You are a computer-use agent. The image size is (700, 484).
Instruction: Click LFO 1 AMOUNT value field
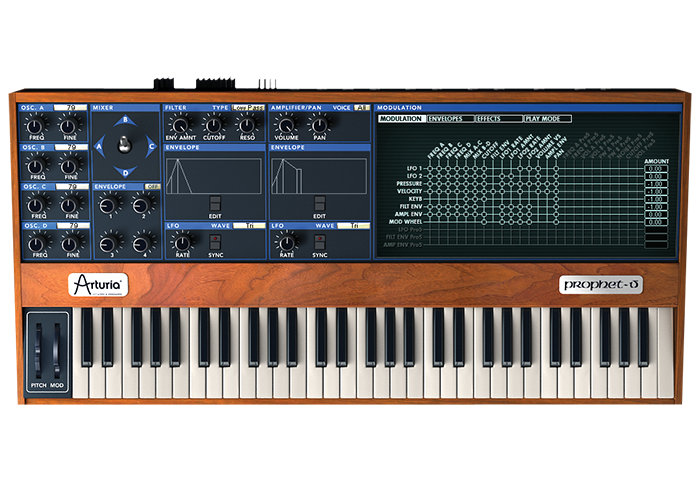(x=655, y=169)
